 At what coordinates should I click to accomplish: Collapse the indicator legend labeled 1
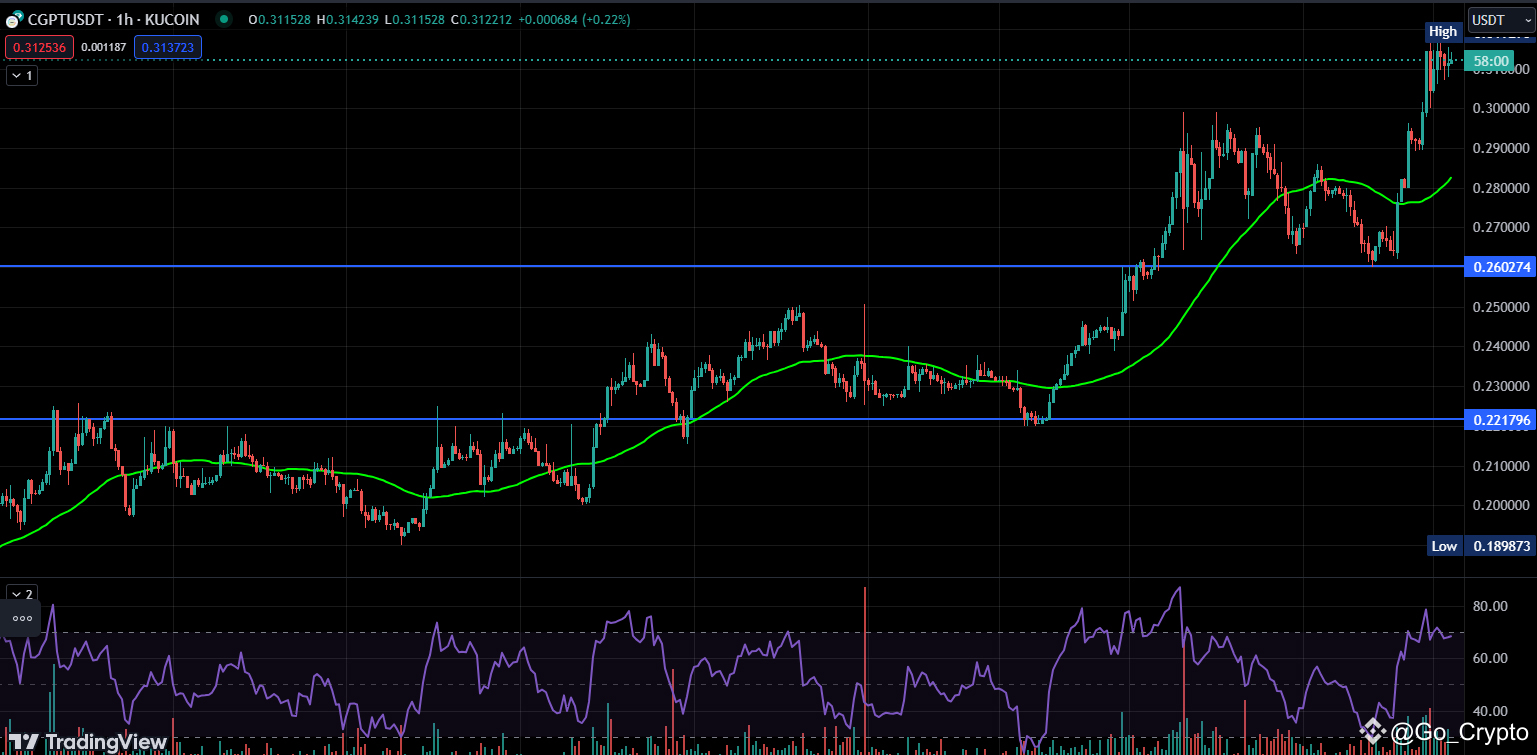22,75
